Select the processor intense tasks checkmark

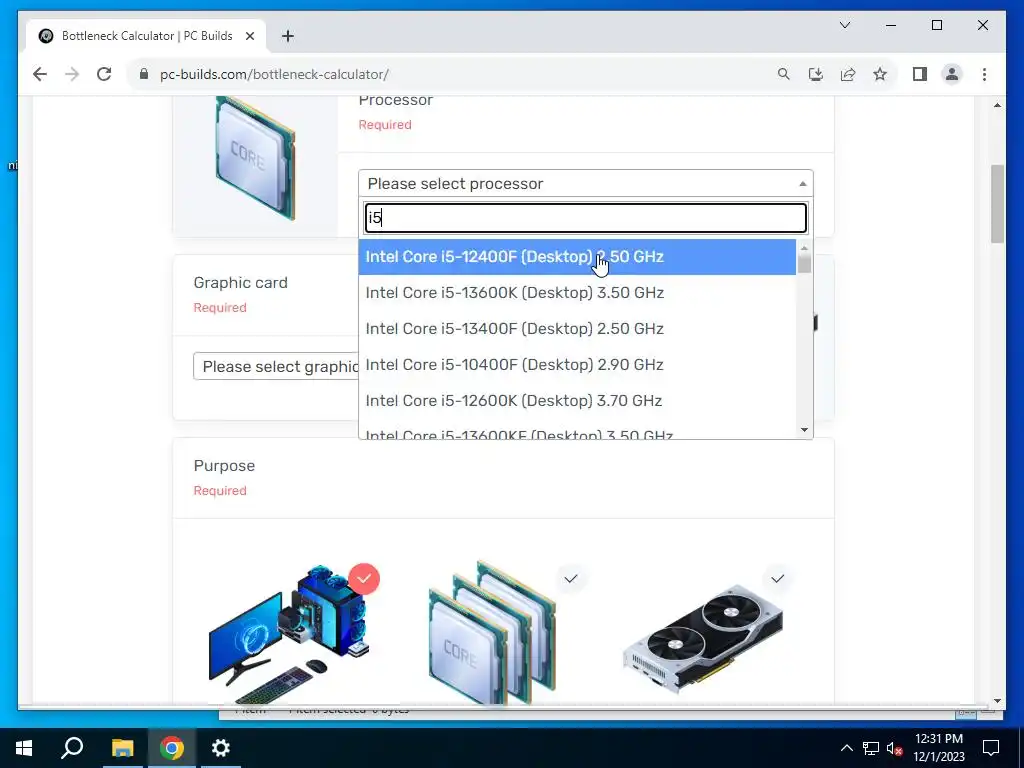pyautogui.click(x=571, y=579)
